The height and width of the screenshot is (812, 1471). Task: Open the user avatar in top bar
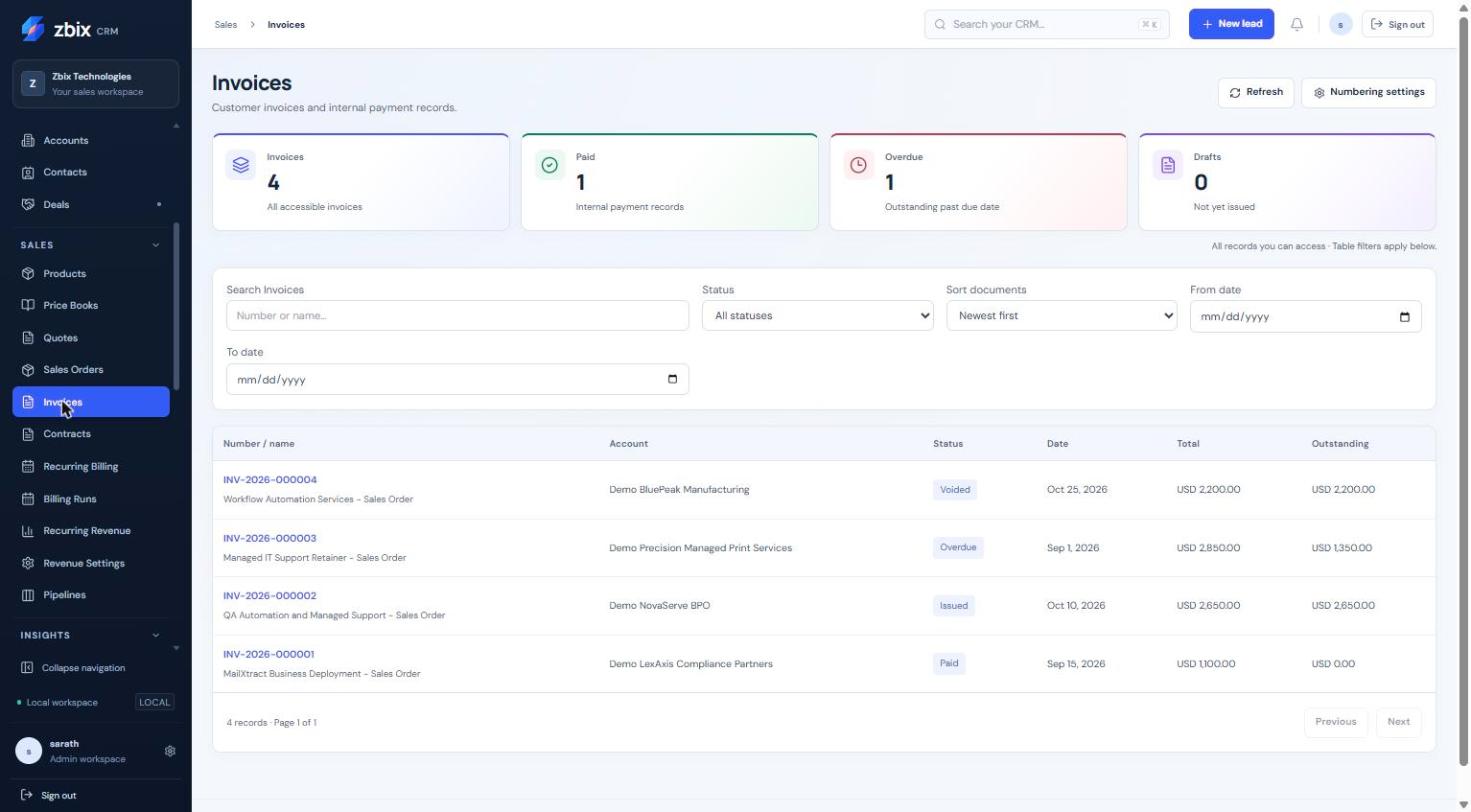[x=1341, y=24]
